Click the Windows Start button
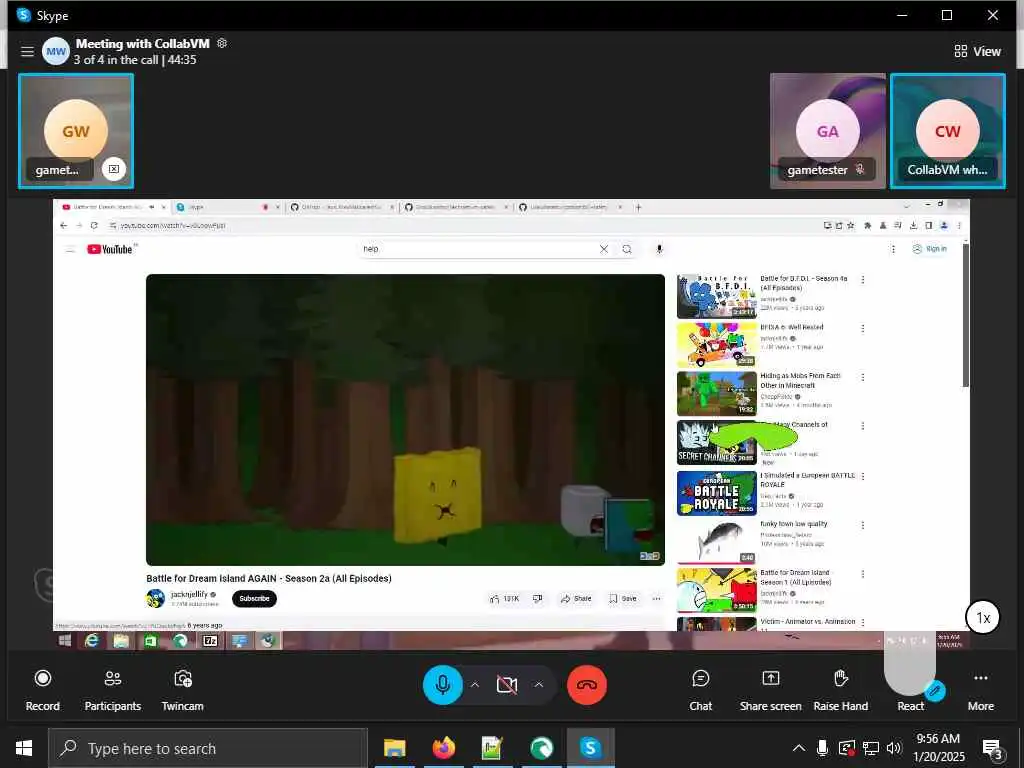 point(24,748)
